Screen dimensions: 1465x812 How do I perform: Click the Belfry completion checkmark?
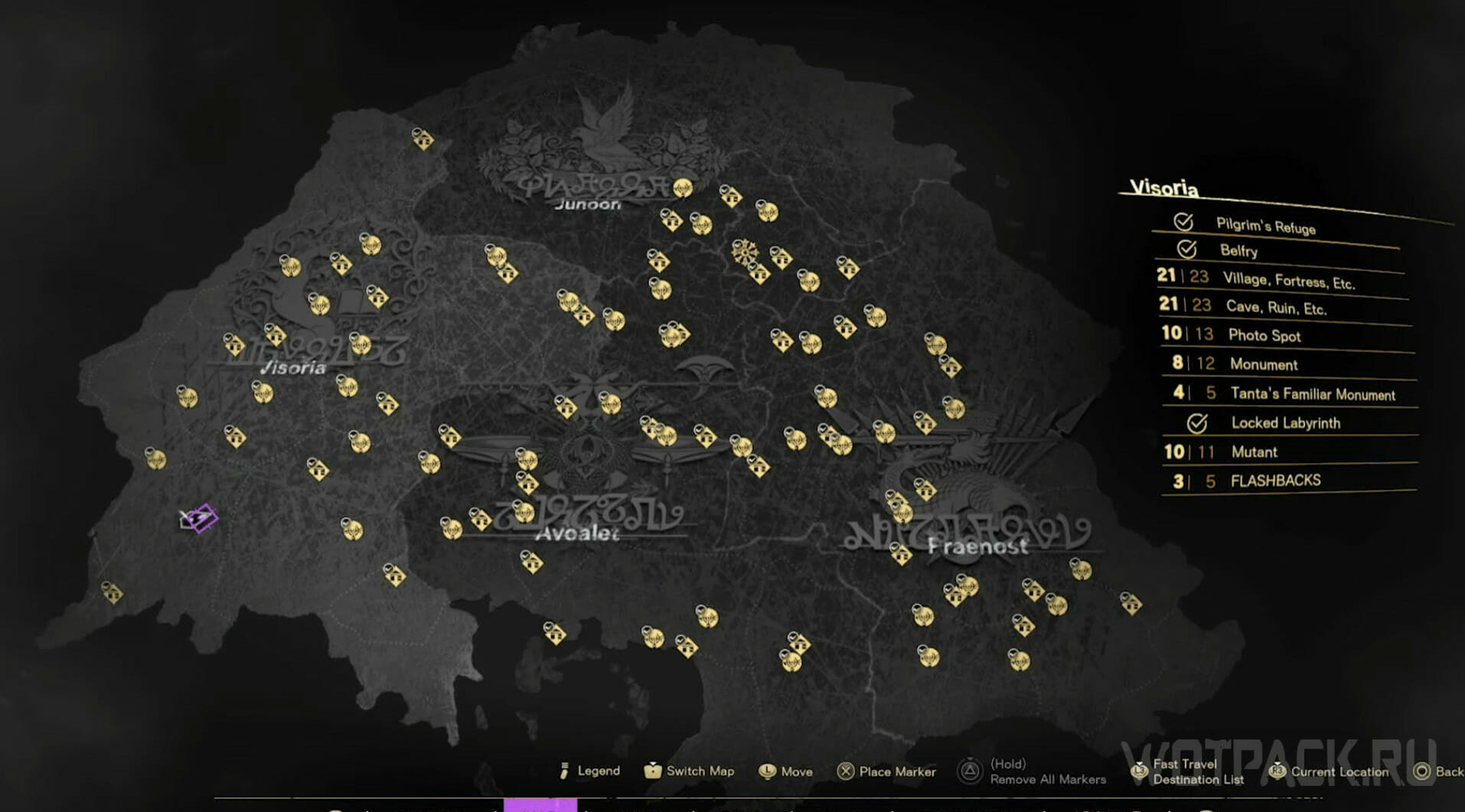1186,249
